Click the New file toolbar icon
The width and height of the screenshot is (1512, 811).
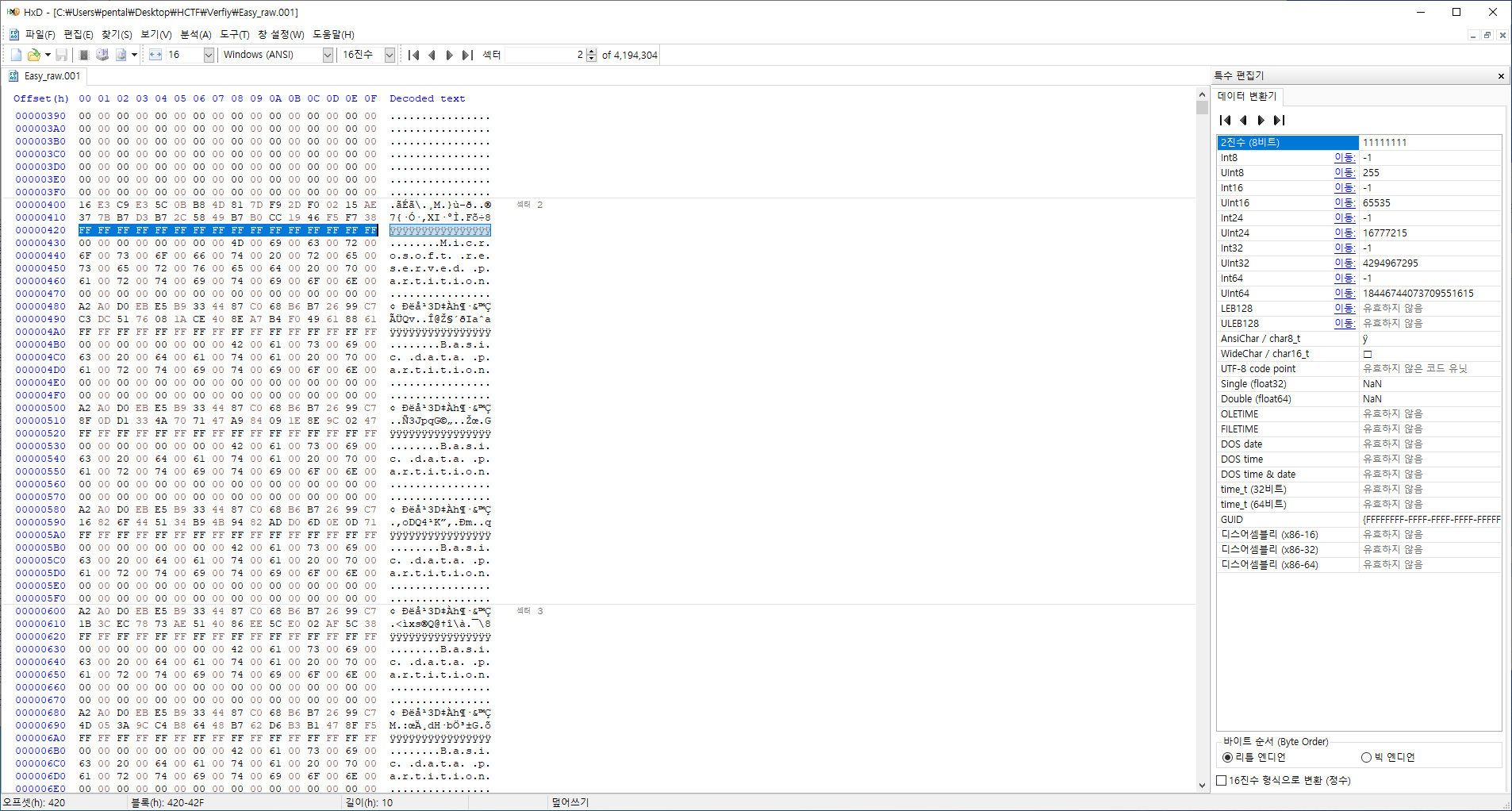(x=16, y=55)
